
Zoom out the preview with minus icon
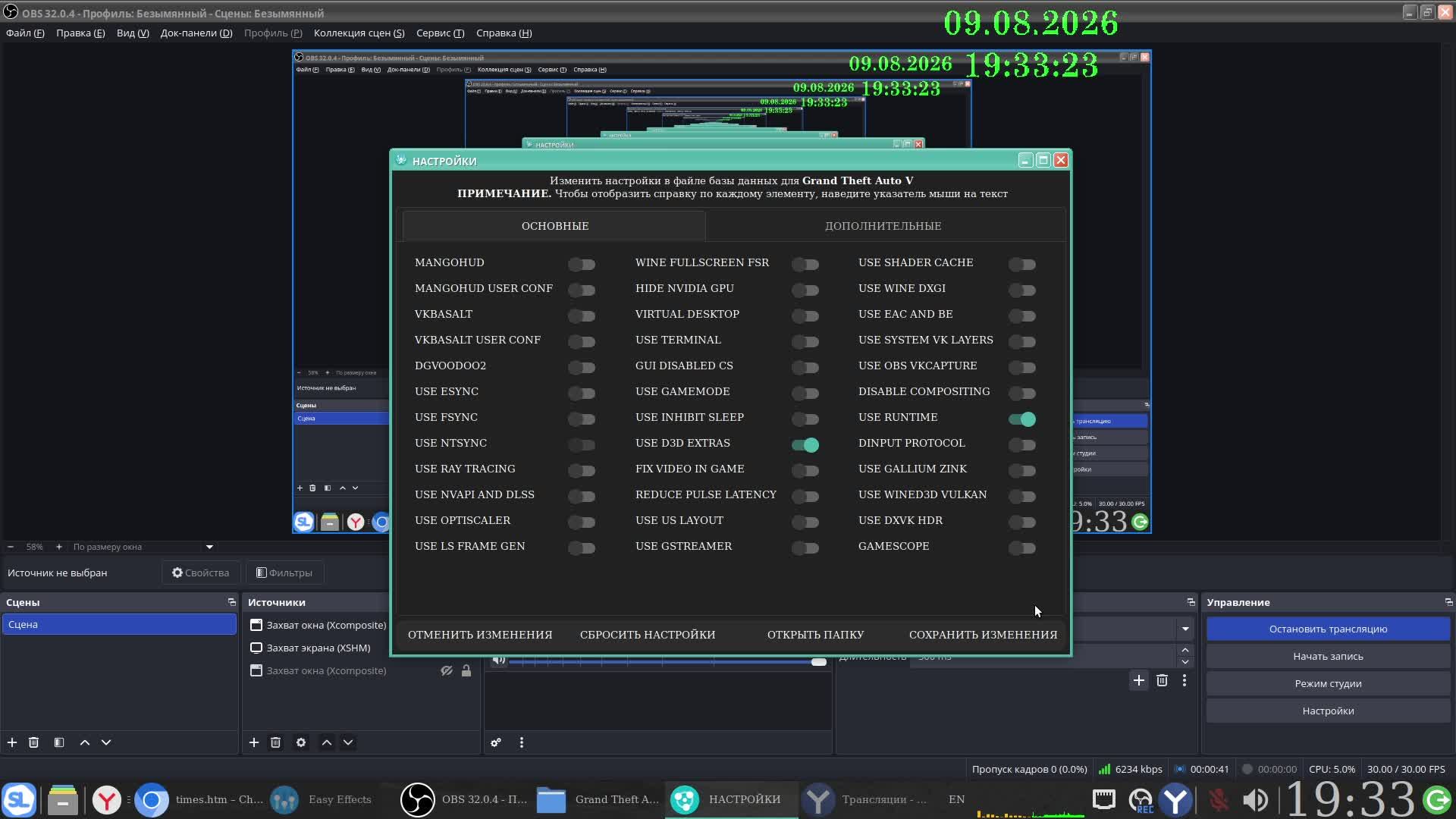[11, 547]
